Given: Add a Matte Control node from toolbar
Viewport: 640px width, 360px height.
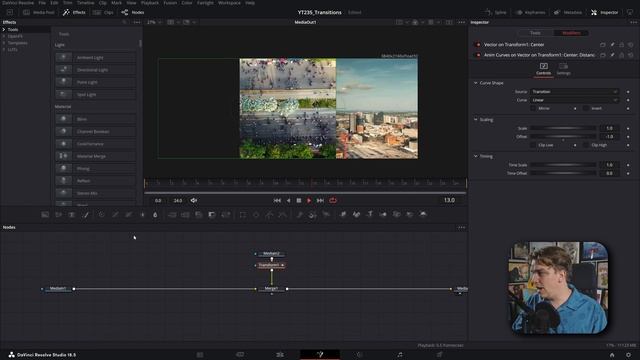Looking at the screenshot, I should click(x=199, y=214).
